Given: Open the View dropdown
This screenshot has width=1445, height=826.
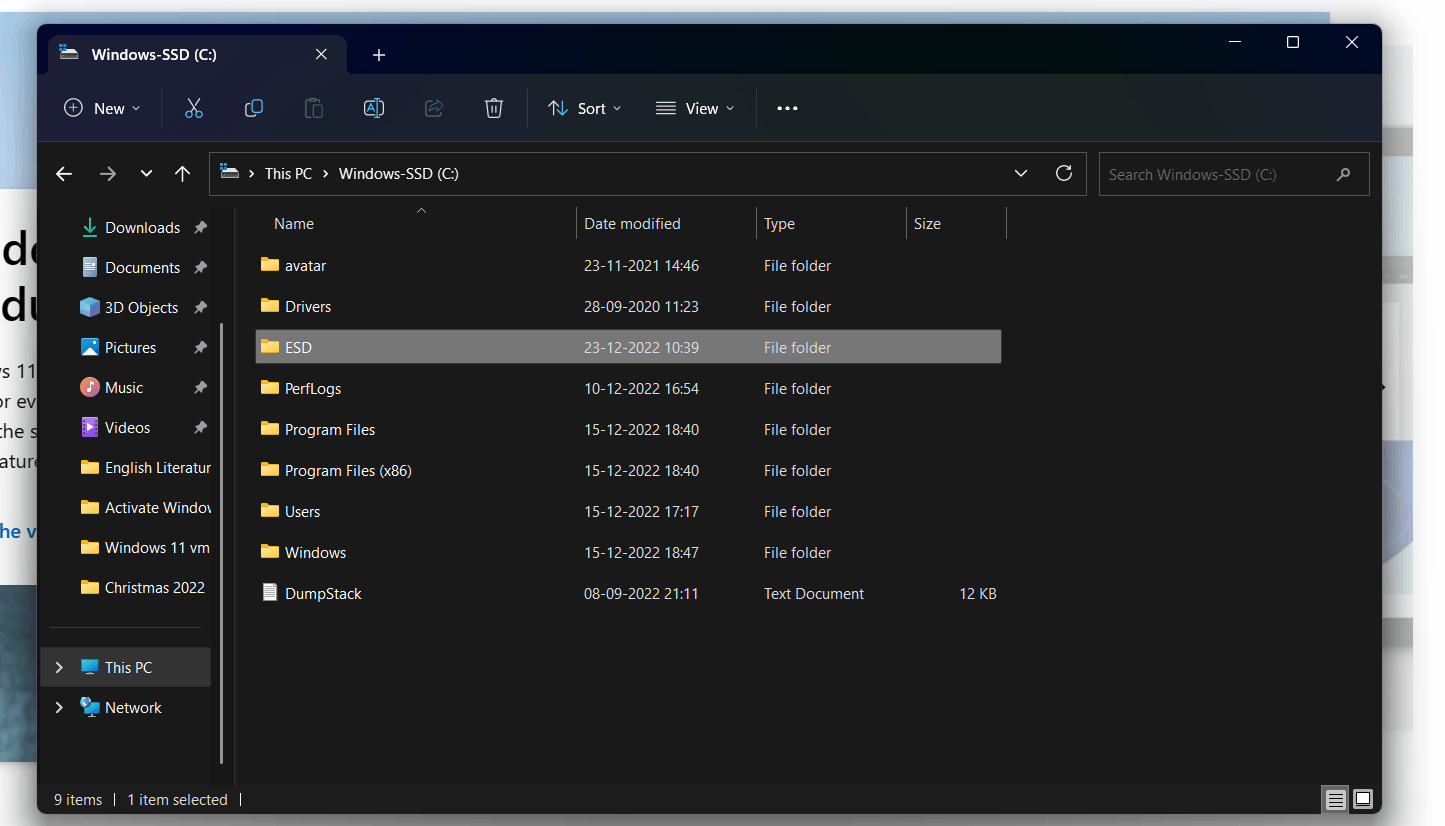Looking at the screenshot, I should (x=694, y=108).
